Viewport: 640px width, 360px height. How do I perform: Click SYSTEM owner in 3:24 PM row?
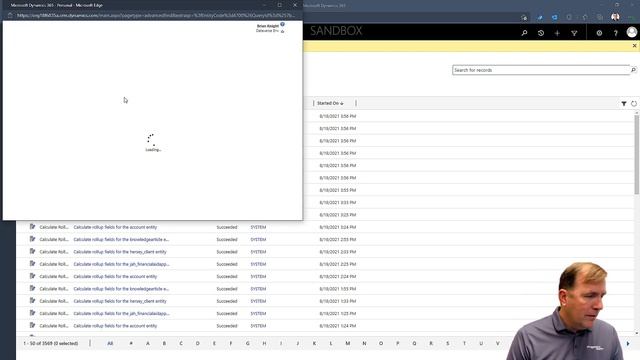coord(258,227)
